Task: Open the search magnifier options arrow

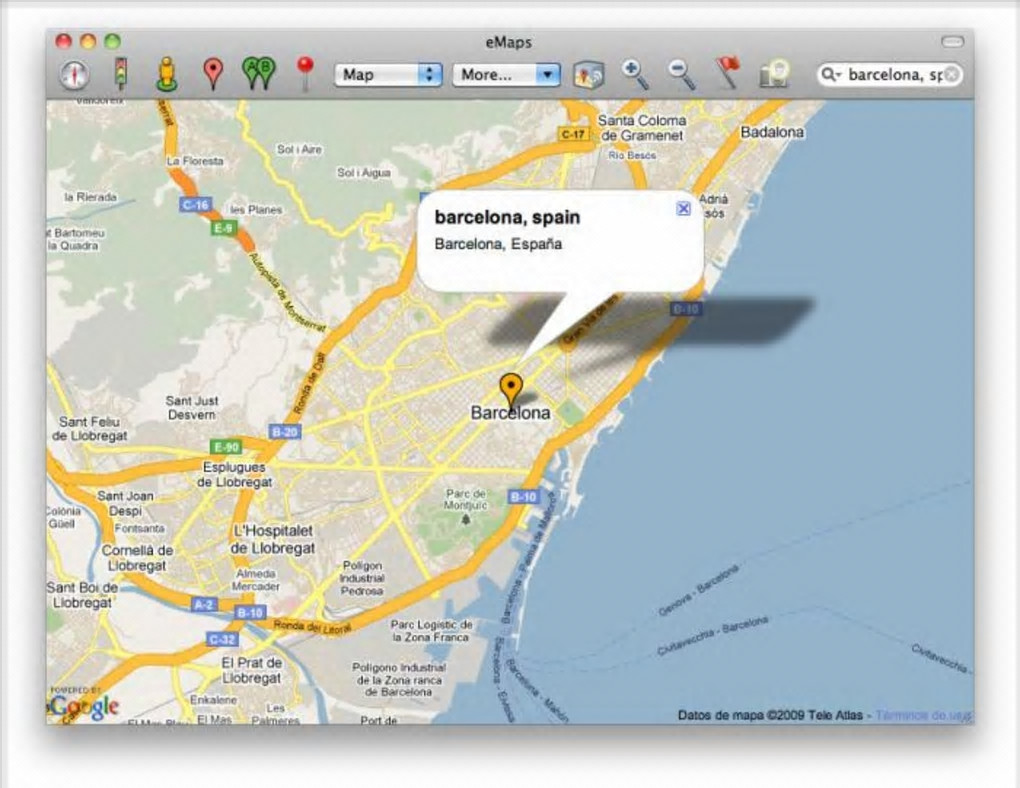Action: [x=830, y=75]
